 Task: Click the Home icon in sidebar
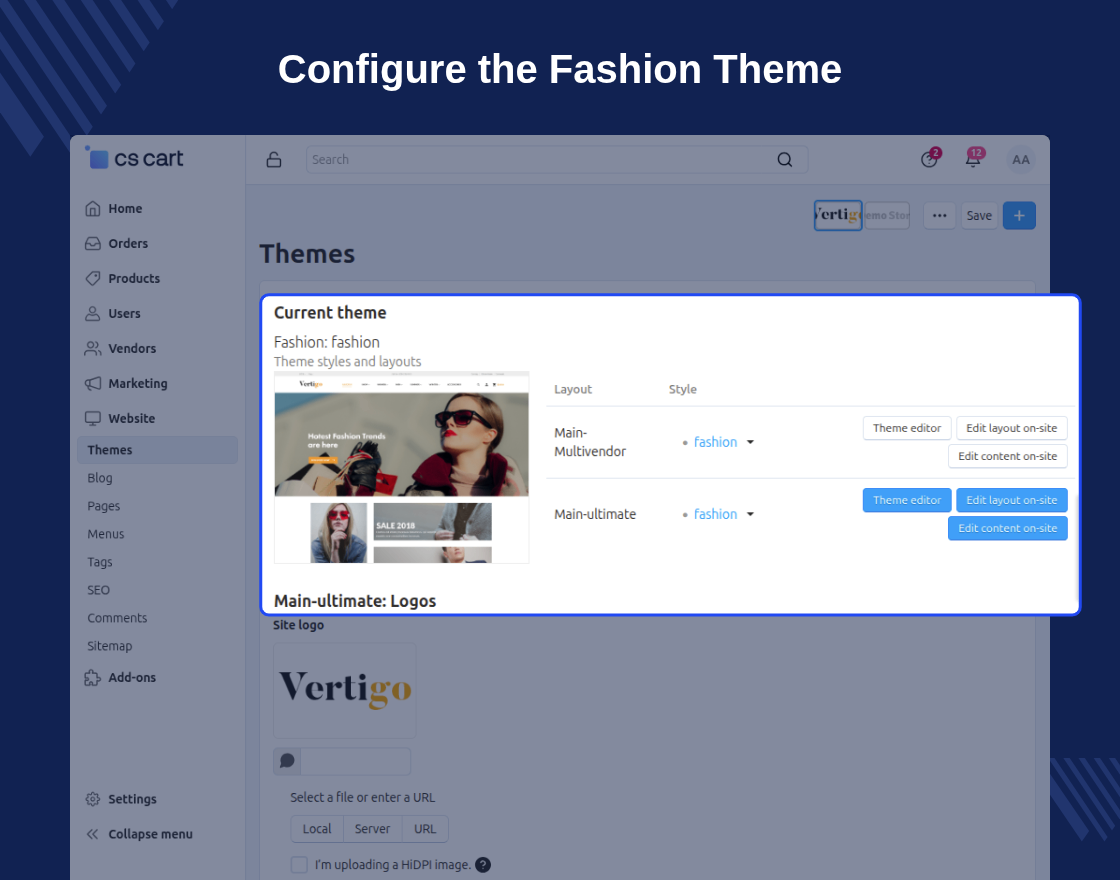[93, 209]
